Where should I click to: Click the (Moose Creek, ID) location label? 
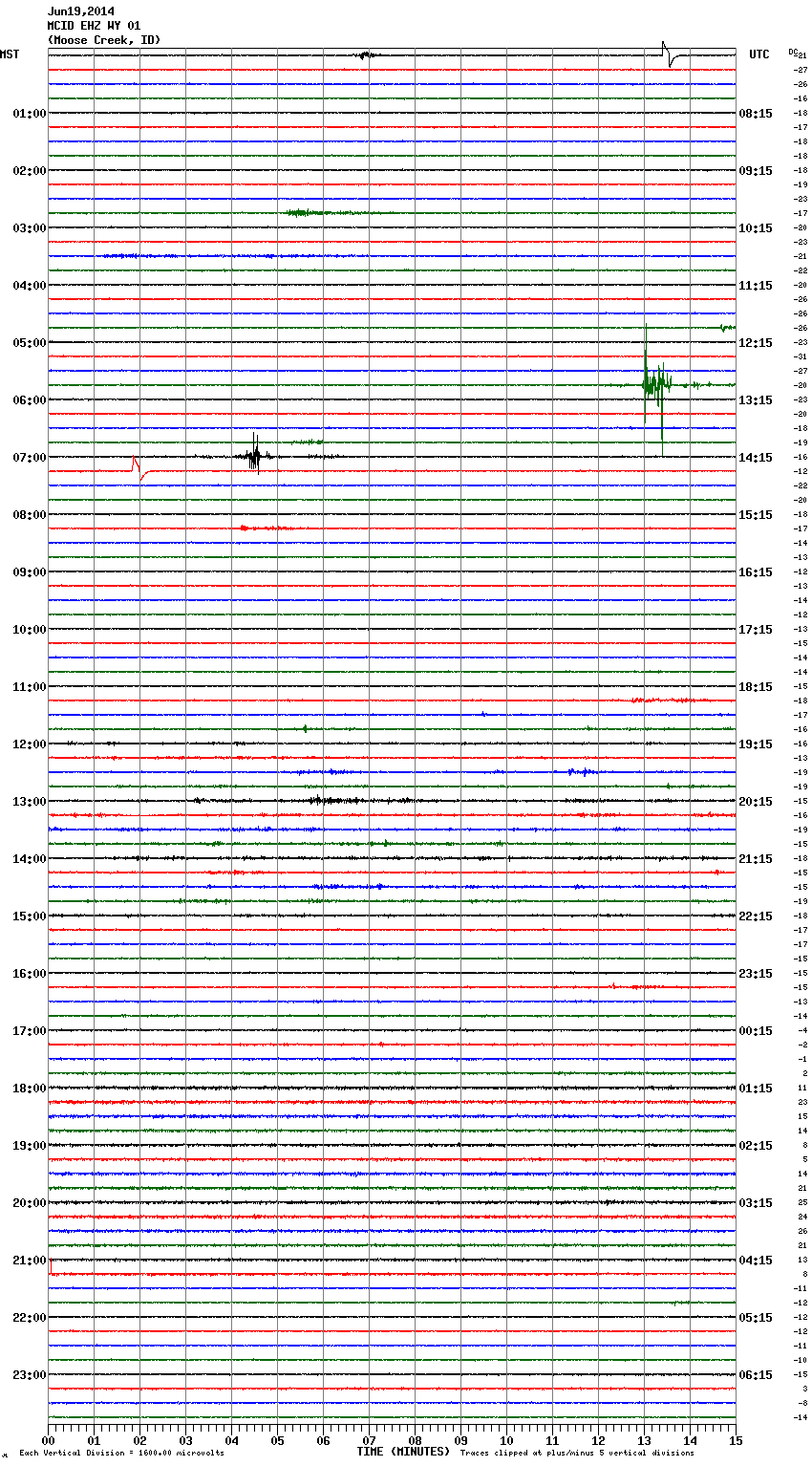pos(104,40)
